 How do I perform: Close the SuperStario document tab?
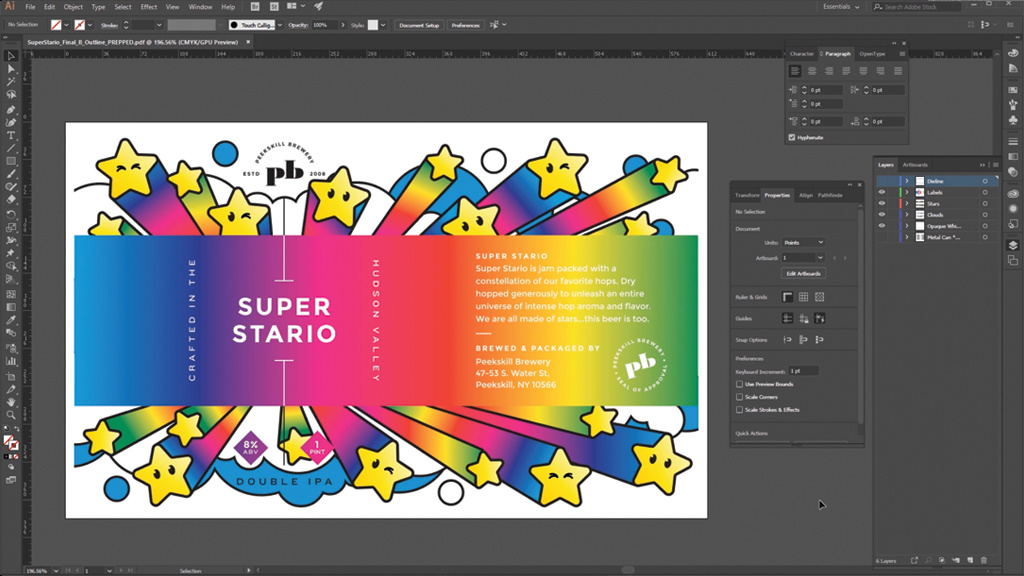point(248,42)
